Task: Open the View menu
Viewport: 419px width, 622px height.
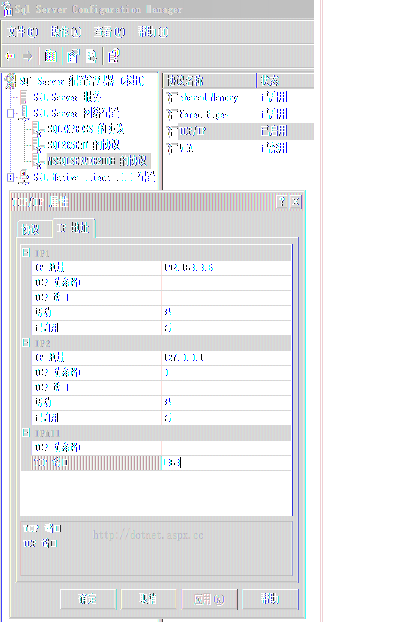Action: (110, 31)
